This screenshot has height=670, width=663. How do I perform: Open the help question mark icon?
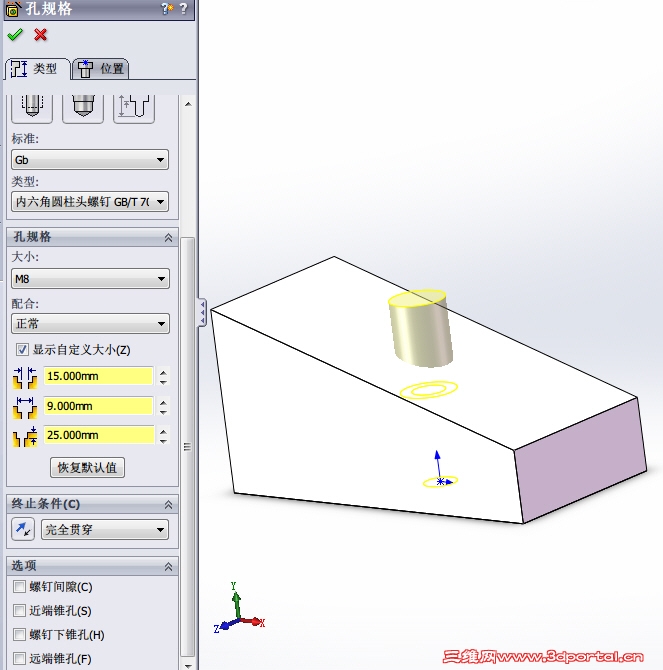[x=183, y=8]
